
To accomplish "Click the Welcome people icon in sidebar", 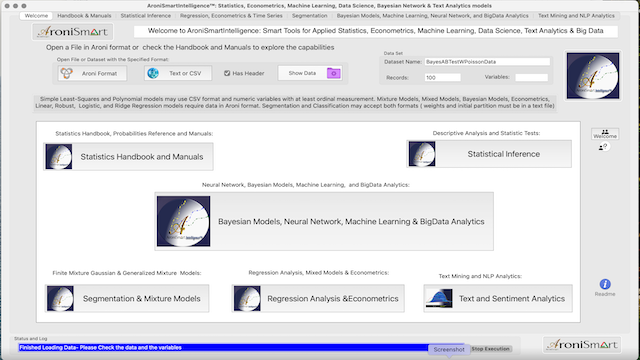I will point(605,134).
